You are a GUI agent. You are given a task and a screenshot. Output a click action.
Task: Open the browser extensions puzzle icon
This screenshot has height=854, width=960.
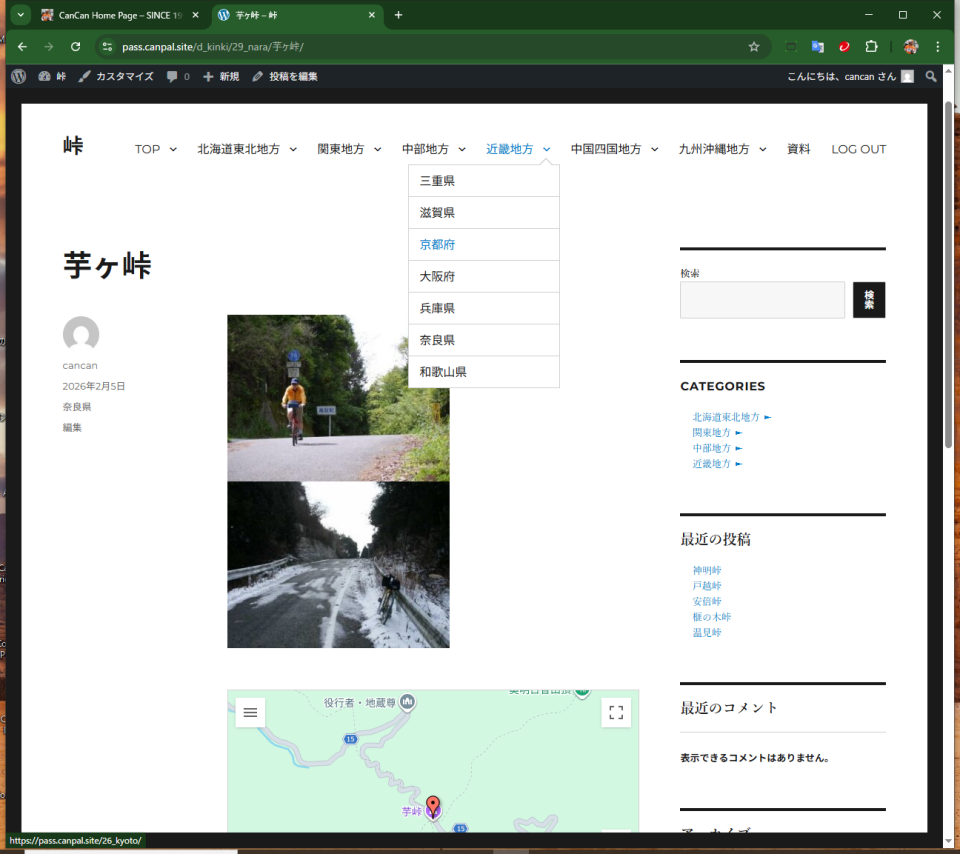[871, 46]
